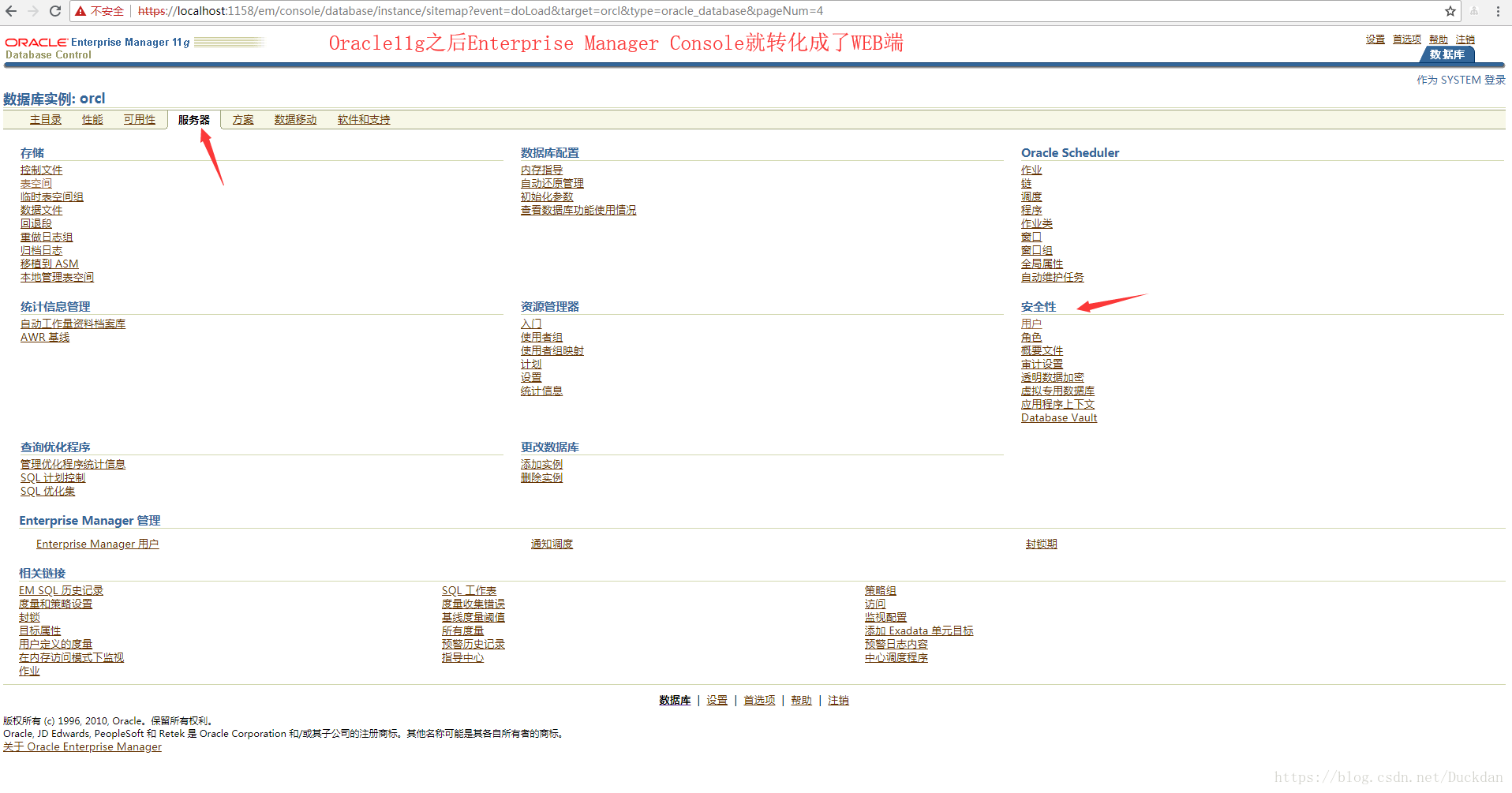Open the 用户 link under 安全性
This screenshot has height=793, width=1512.
click(x=1031, y=324)
